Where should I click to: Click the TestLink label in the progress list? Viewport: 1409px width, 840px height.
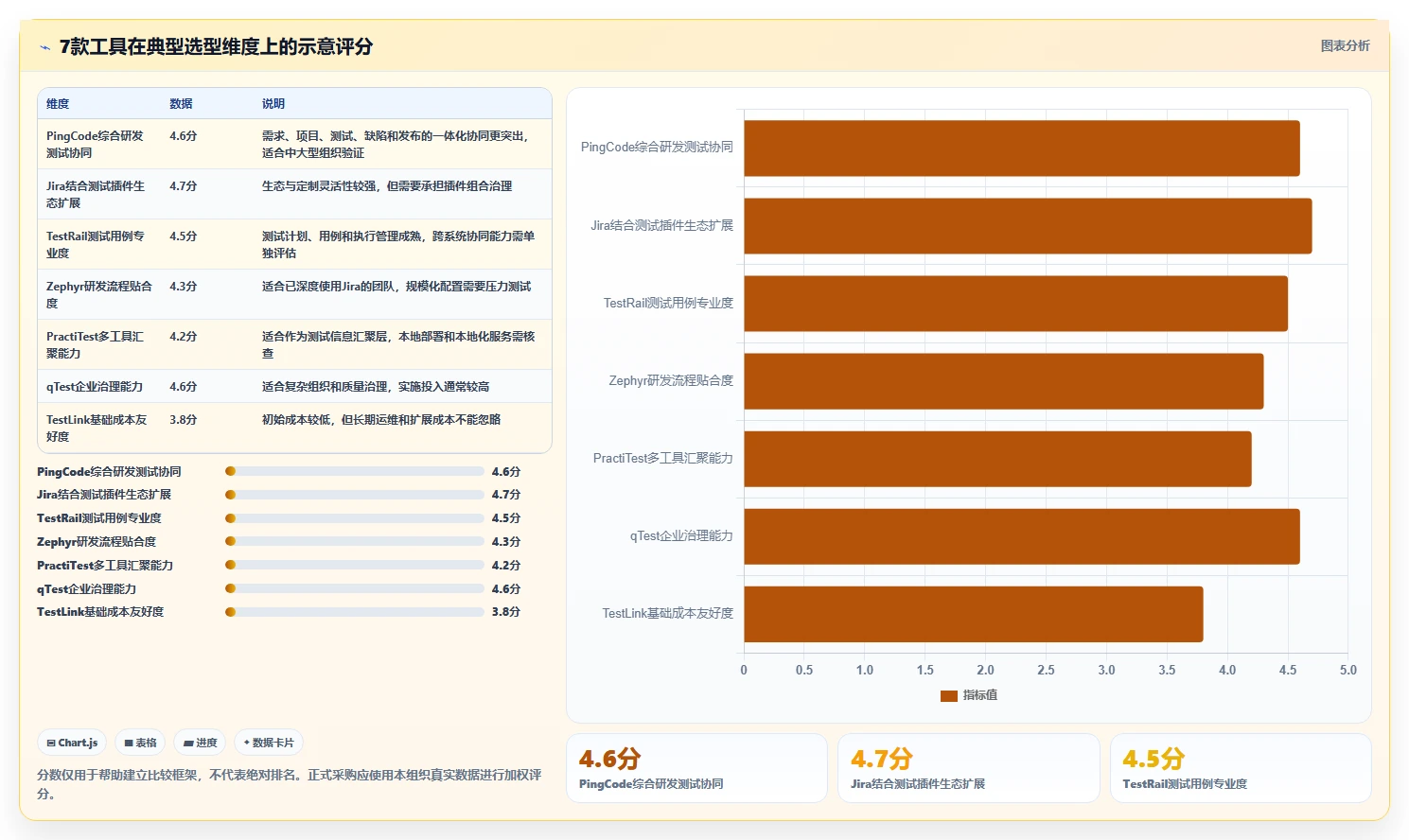point(100,612)
